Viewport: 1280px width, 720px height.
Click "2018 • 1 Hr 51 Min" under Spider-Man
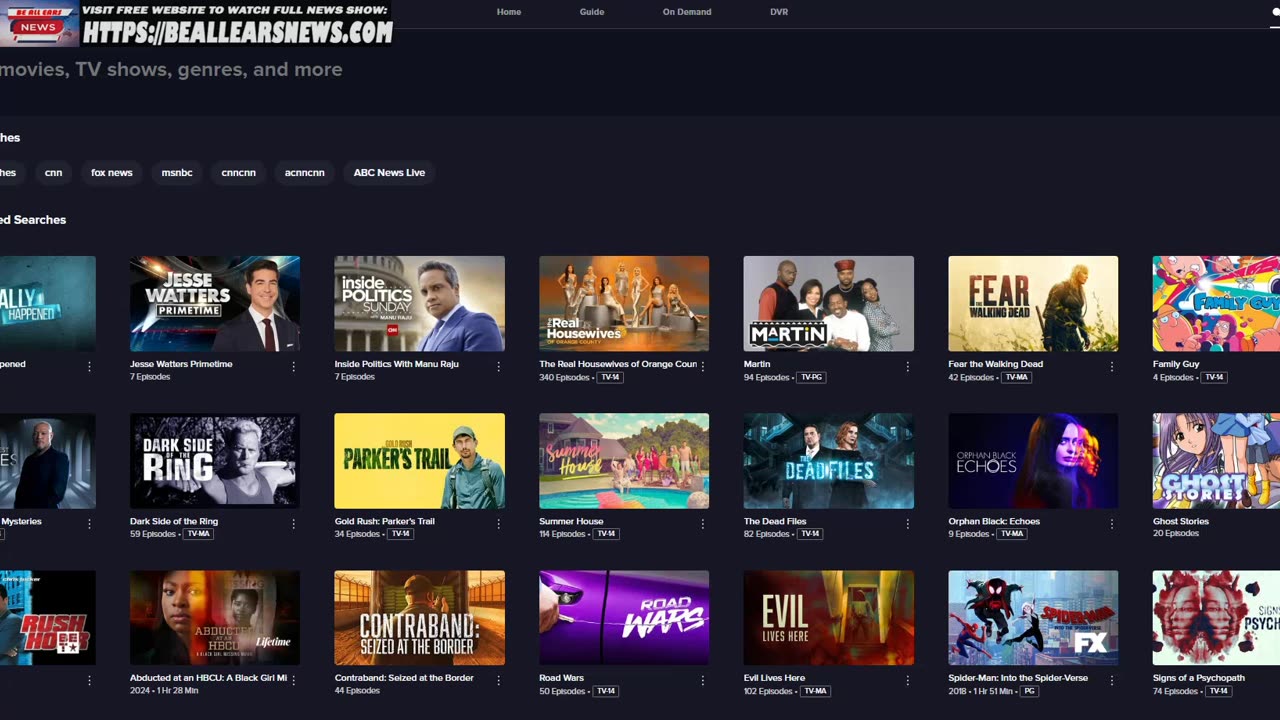pos(980,691)
